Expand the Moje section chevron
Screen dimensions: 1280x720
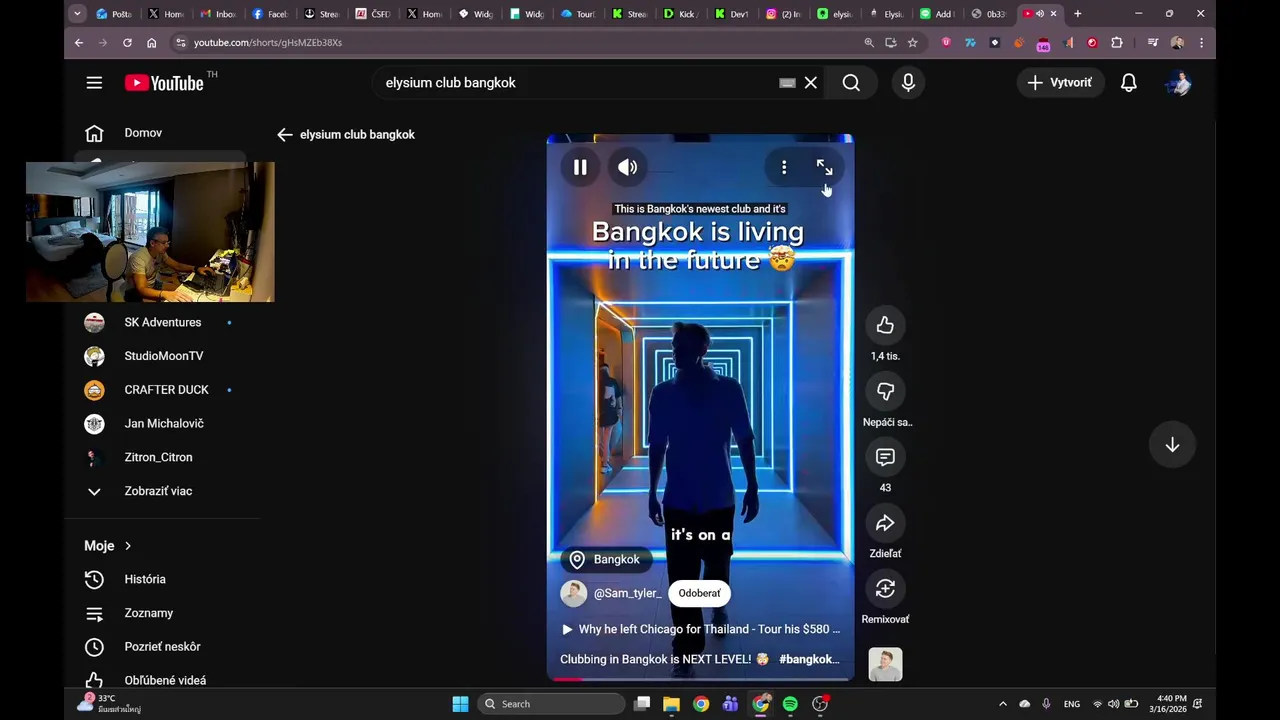(x=128, y=546)
